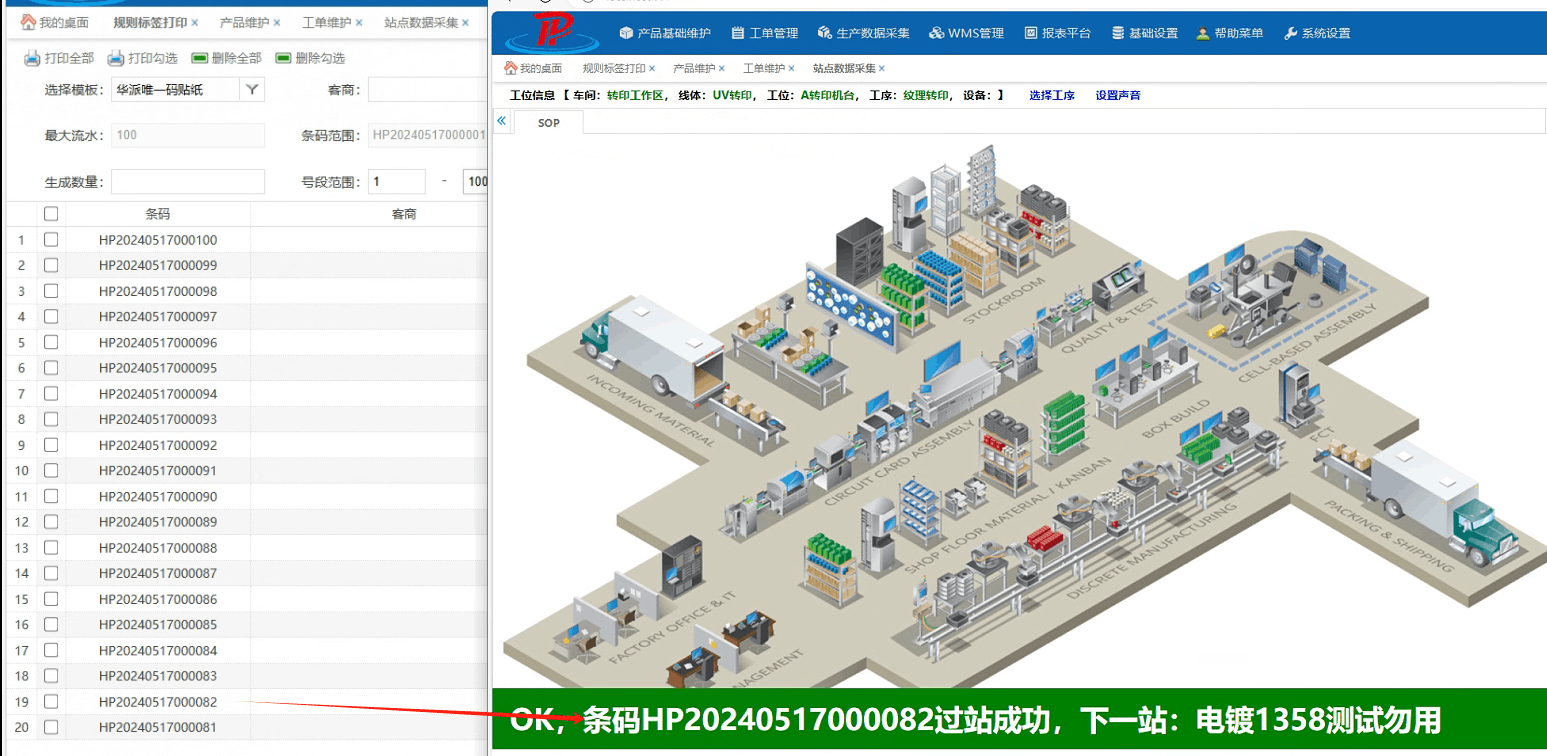
Task: Switch to the SOP tab
Action: tap(549, 123)
